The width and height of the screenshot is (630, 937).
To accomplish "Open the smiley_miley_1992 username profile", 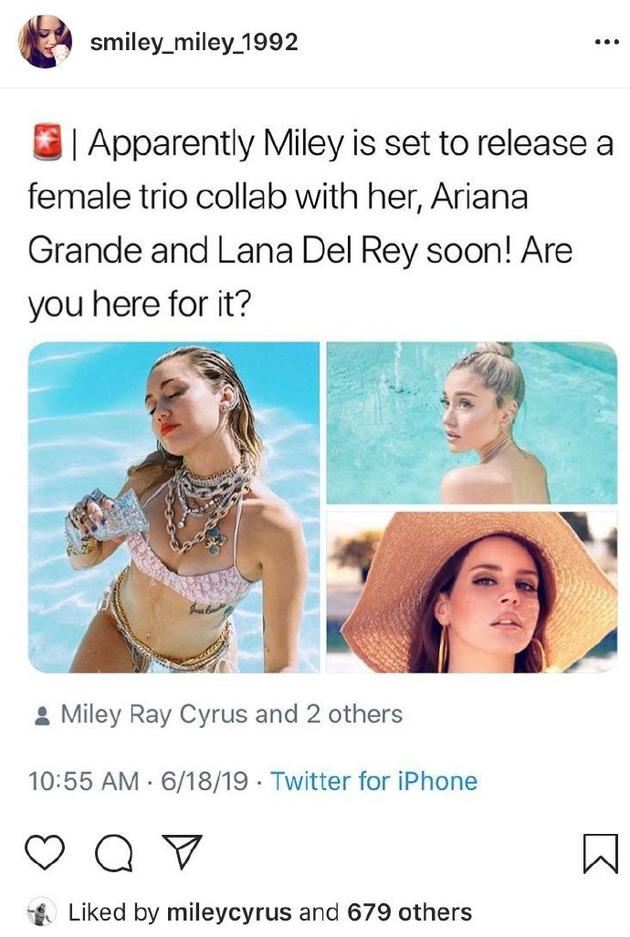I will tap(194, 42).
